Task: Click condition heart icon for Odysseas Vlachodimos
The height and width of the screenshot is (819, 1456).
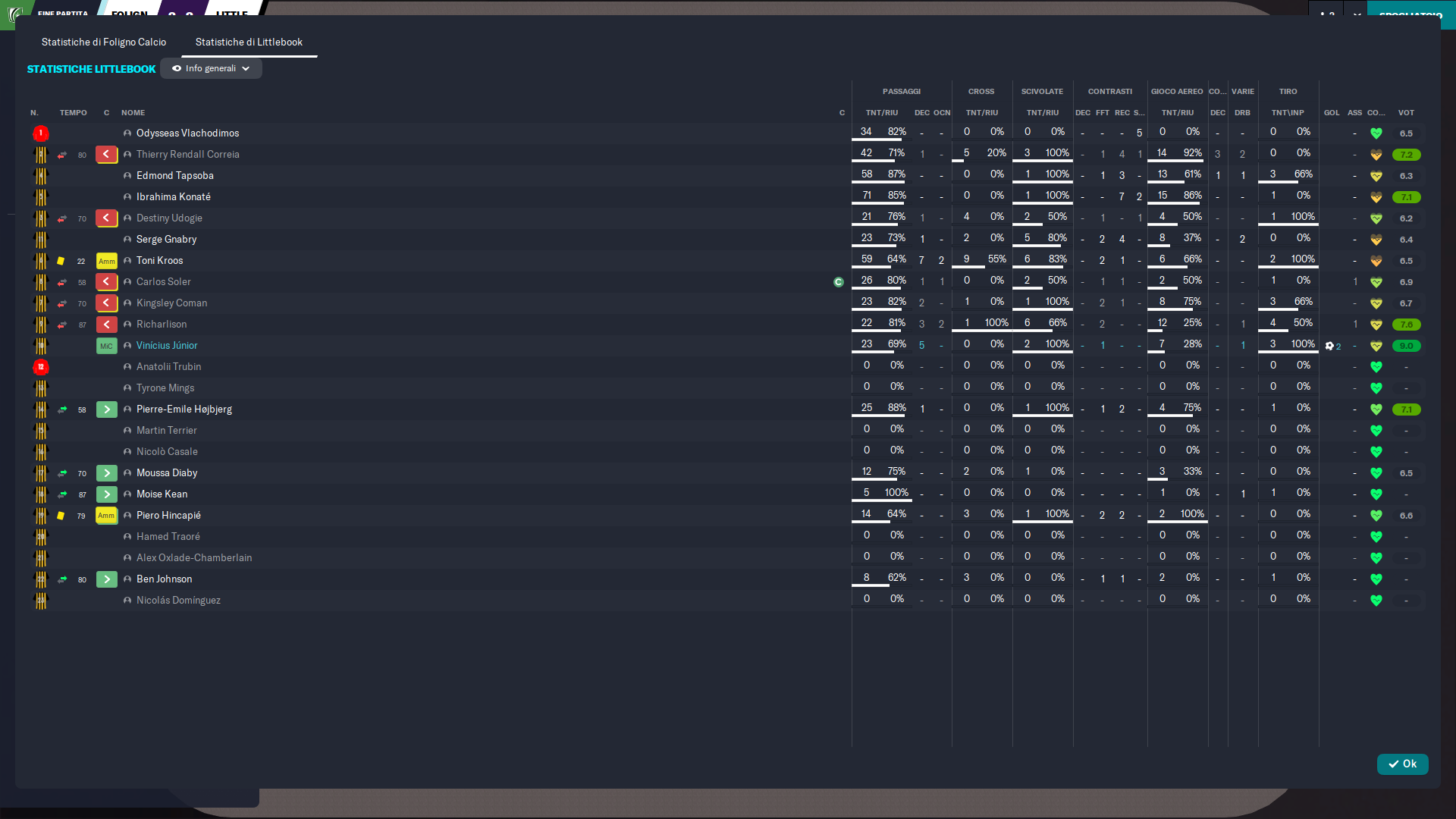Action: click(1376, 133)
